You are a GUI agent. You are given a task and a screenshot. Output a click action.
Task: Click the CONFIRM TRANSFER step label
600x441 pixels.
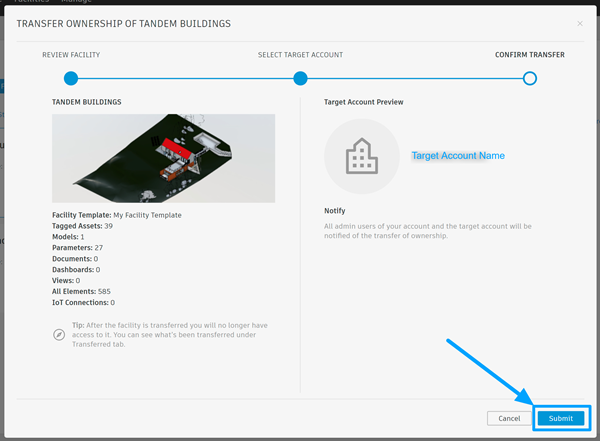tap(530, 55)
